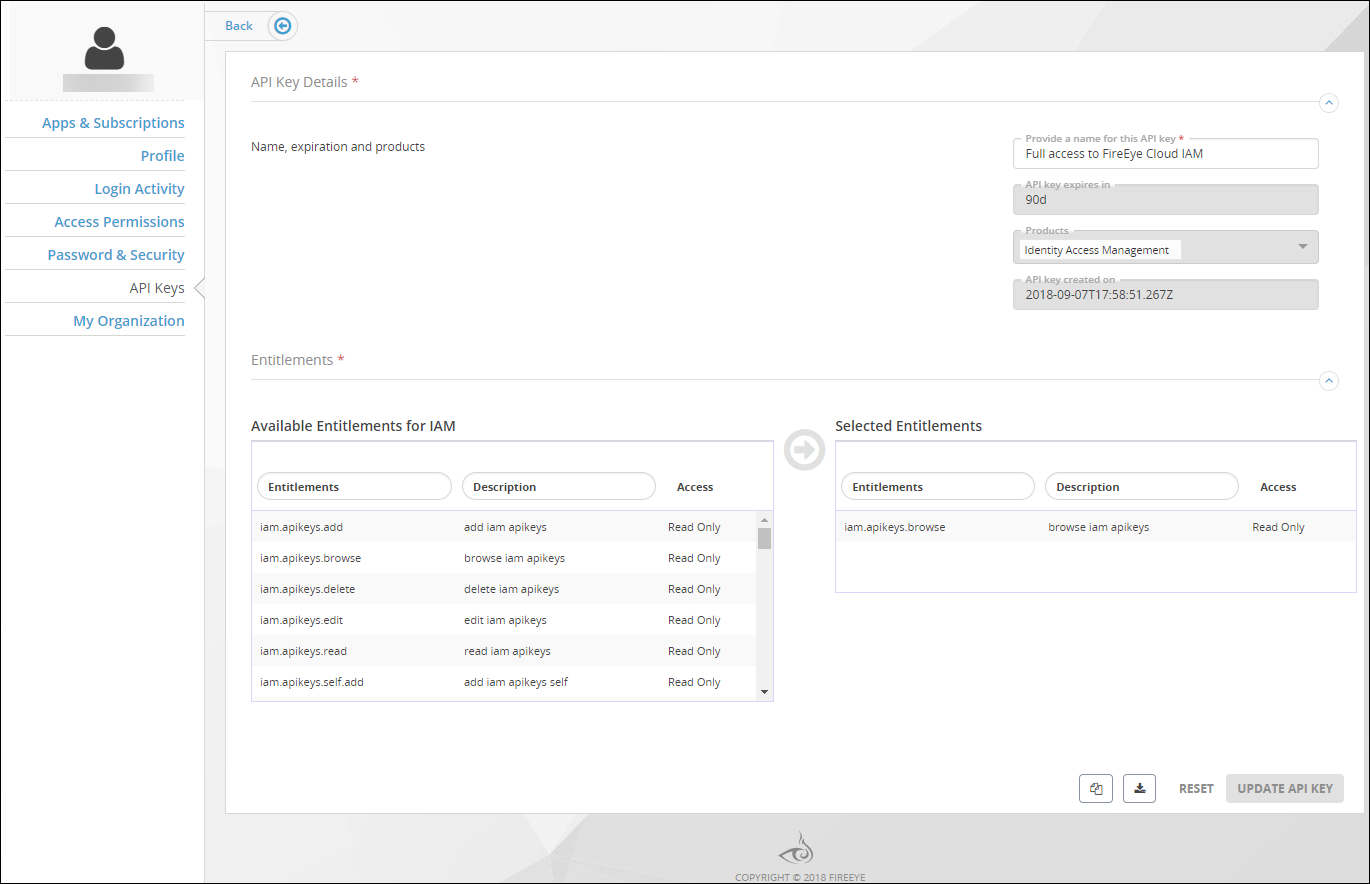Click Entitlements filter in Available Entitlements

tap(355, 487)
